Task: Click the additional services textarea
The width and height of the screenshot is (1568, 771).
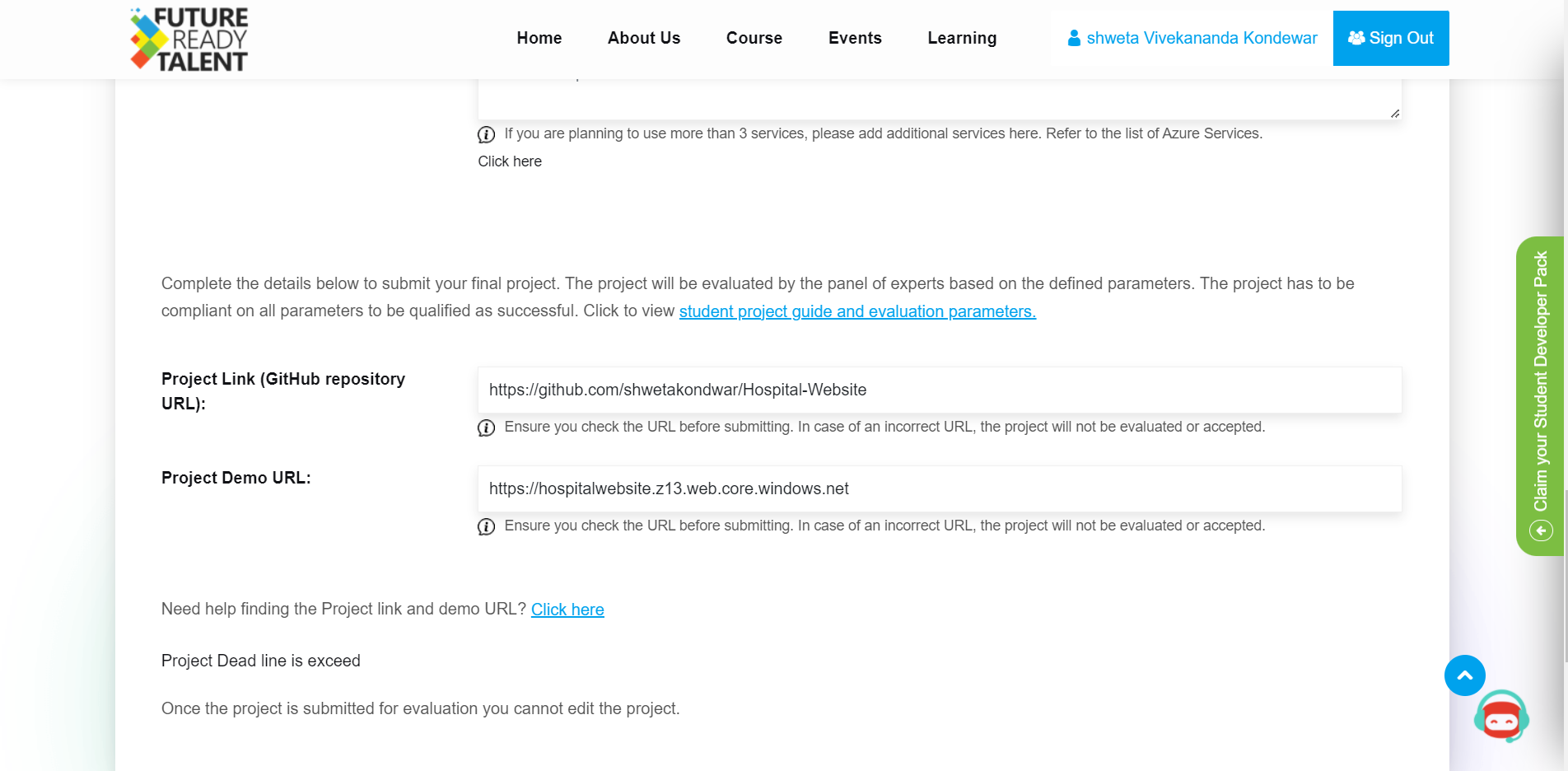Action: [940, 99]
